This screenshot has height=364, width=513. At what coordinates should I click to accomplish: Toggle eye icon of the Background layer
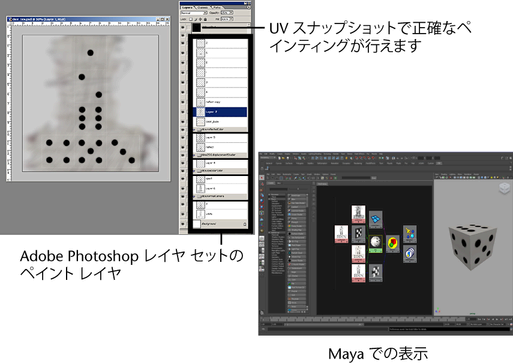click(x=183, y=224)
